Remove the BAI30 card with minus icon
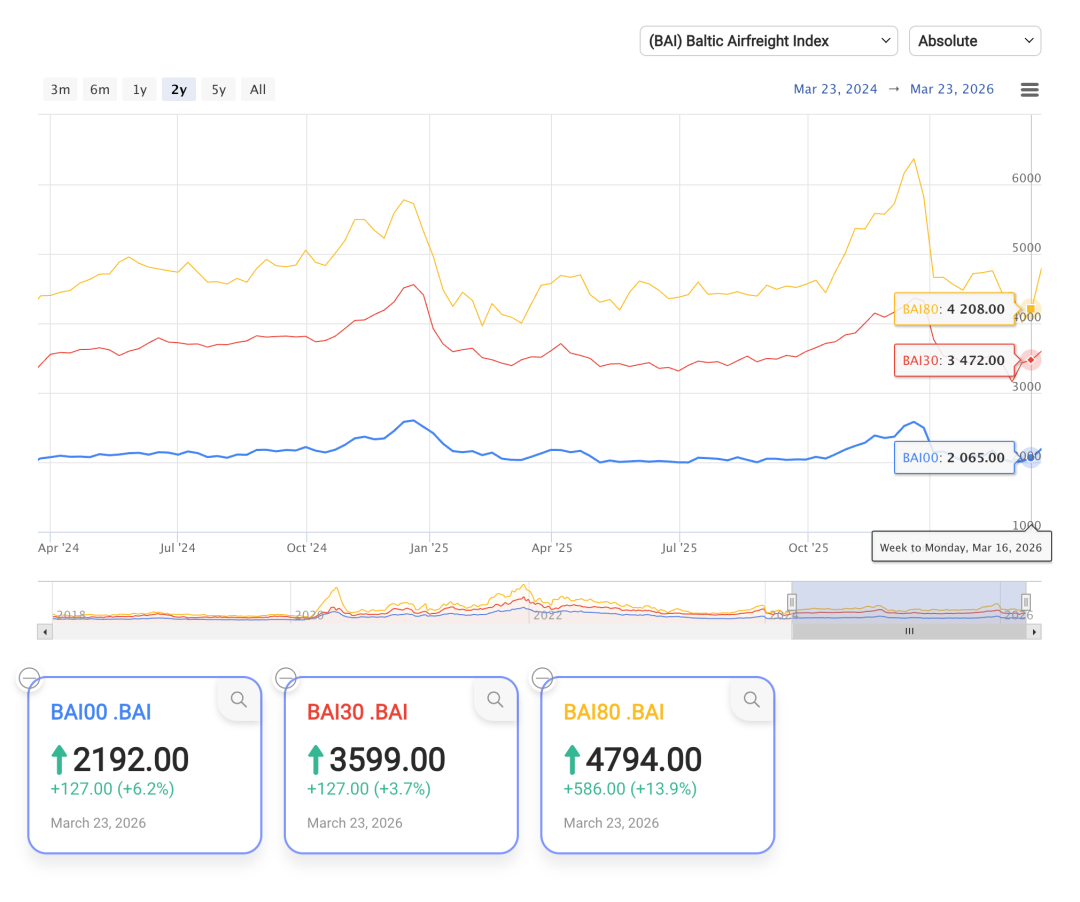This screenshot has width=1080, height=902. pyautogui.click(x=286, y=679)
